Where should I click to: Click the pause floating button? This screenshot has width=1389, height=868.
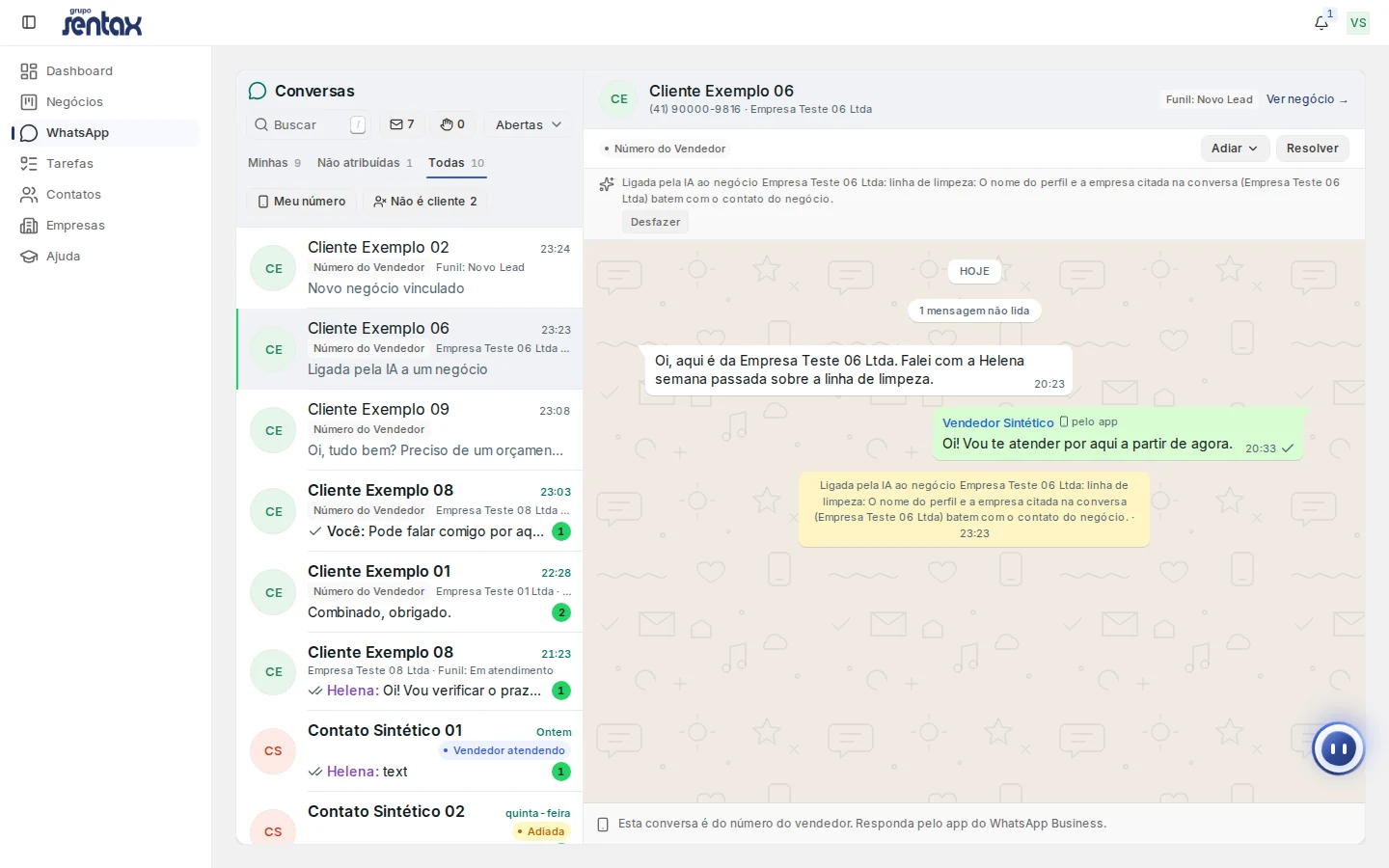click(x=1338, y=748)
